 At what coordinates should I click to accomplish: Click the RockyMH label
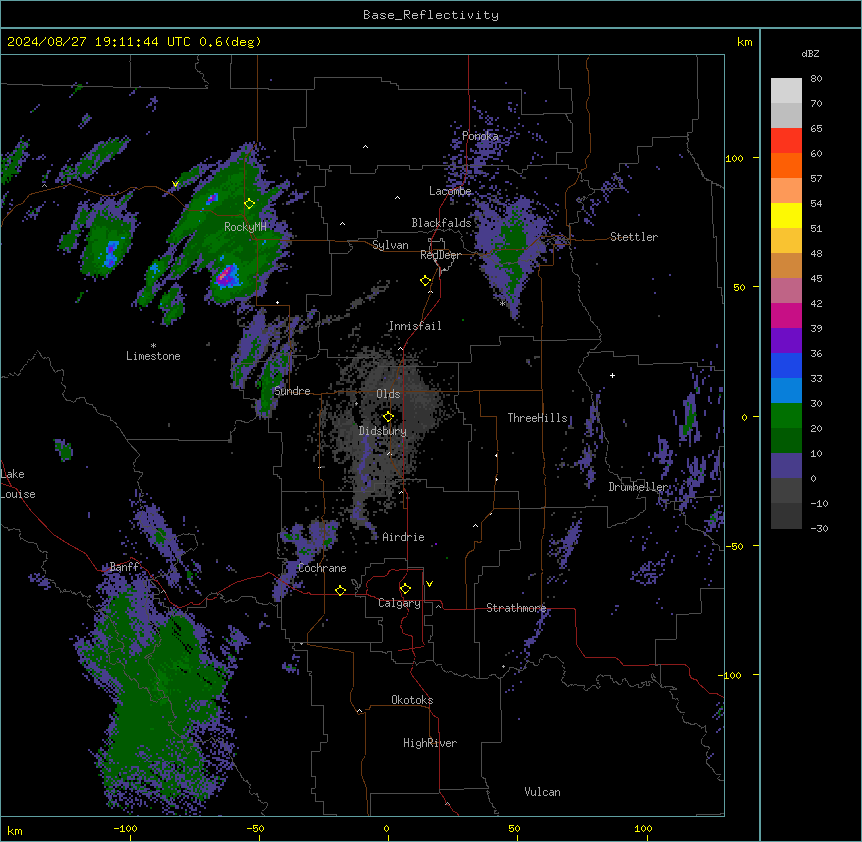point(245,227)
